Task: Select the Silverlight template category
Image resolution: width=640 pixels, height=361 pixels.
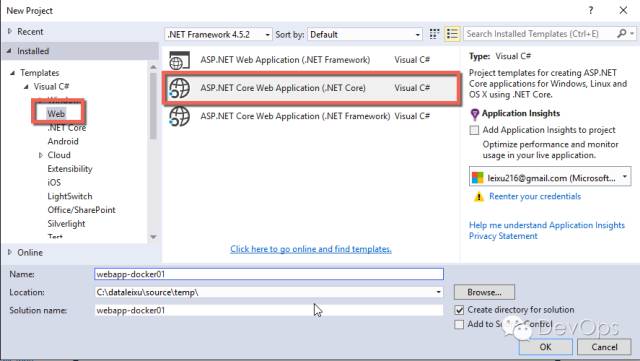Action: pos(66,224)
